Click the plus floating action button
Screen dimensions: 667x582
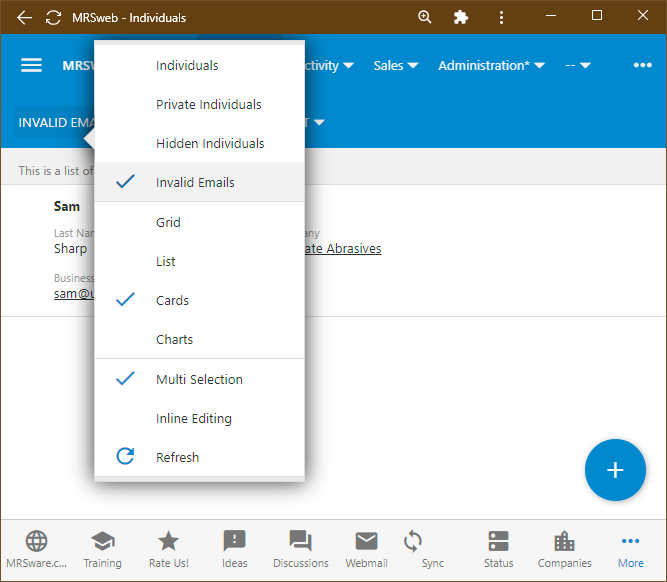[x=615, y=470]
